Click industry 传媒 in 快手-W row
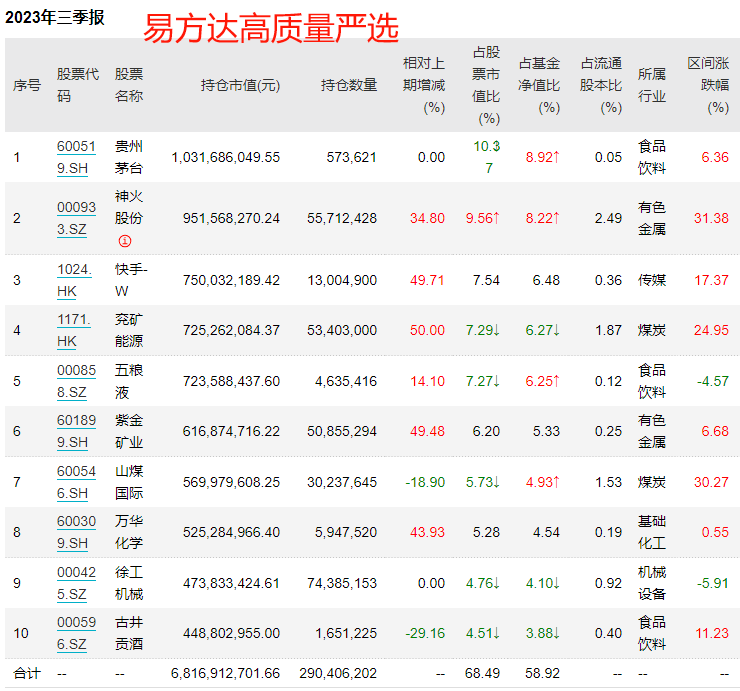Image resolution: width=740 pixels, height=691 pixels. click(652, 280)
